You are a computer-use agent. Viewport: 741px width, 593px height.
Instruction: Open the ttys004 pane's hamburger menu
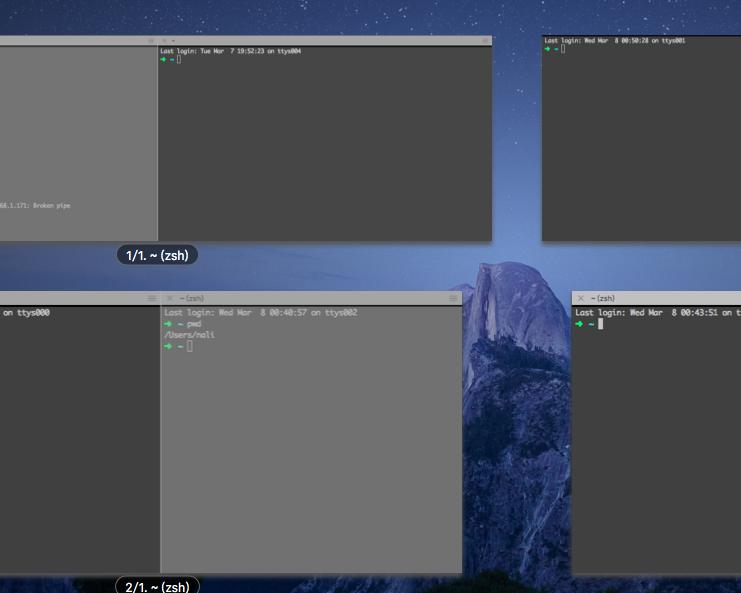click(x=485, y=41)
